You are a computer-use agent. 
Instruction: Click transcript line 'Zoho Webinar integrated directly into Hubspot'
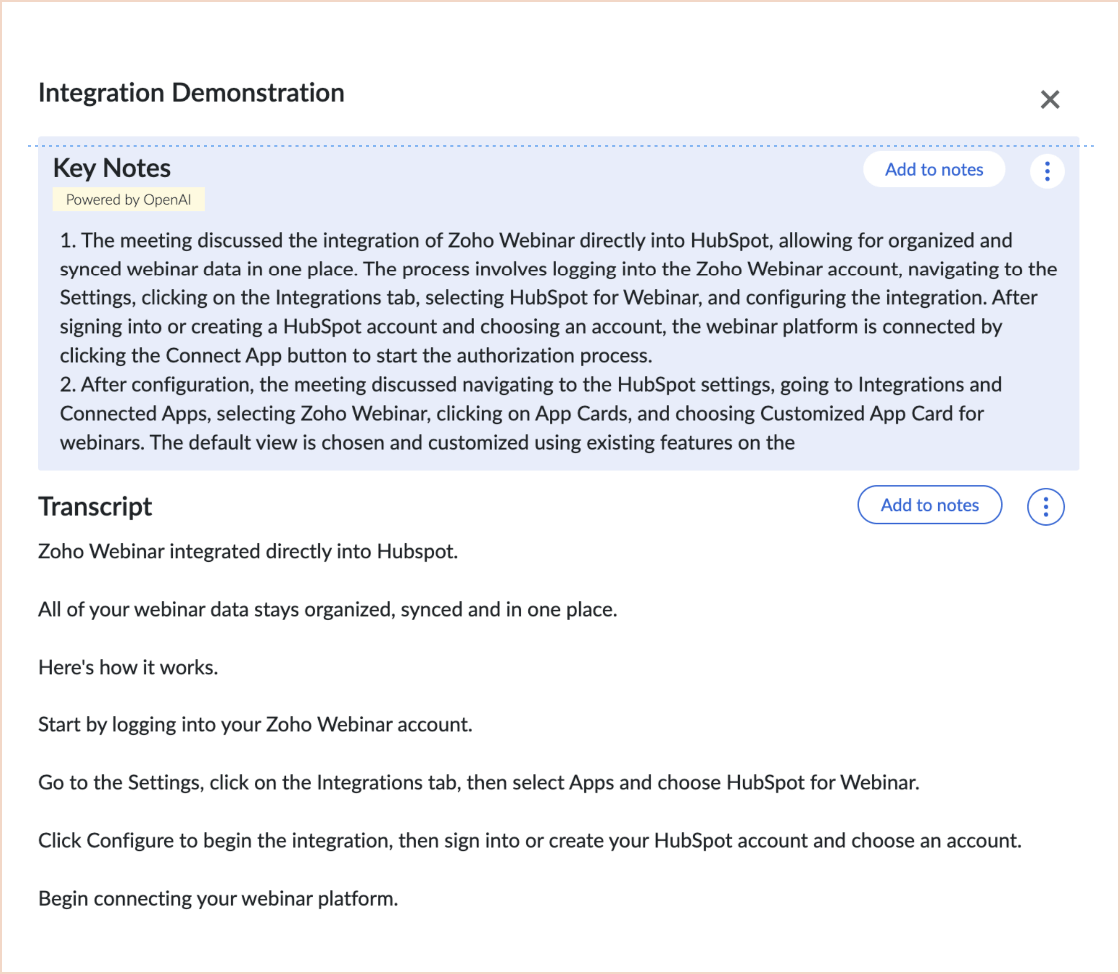(x=247, y=551)
